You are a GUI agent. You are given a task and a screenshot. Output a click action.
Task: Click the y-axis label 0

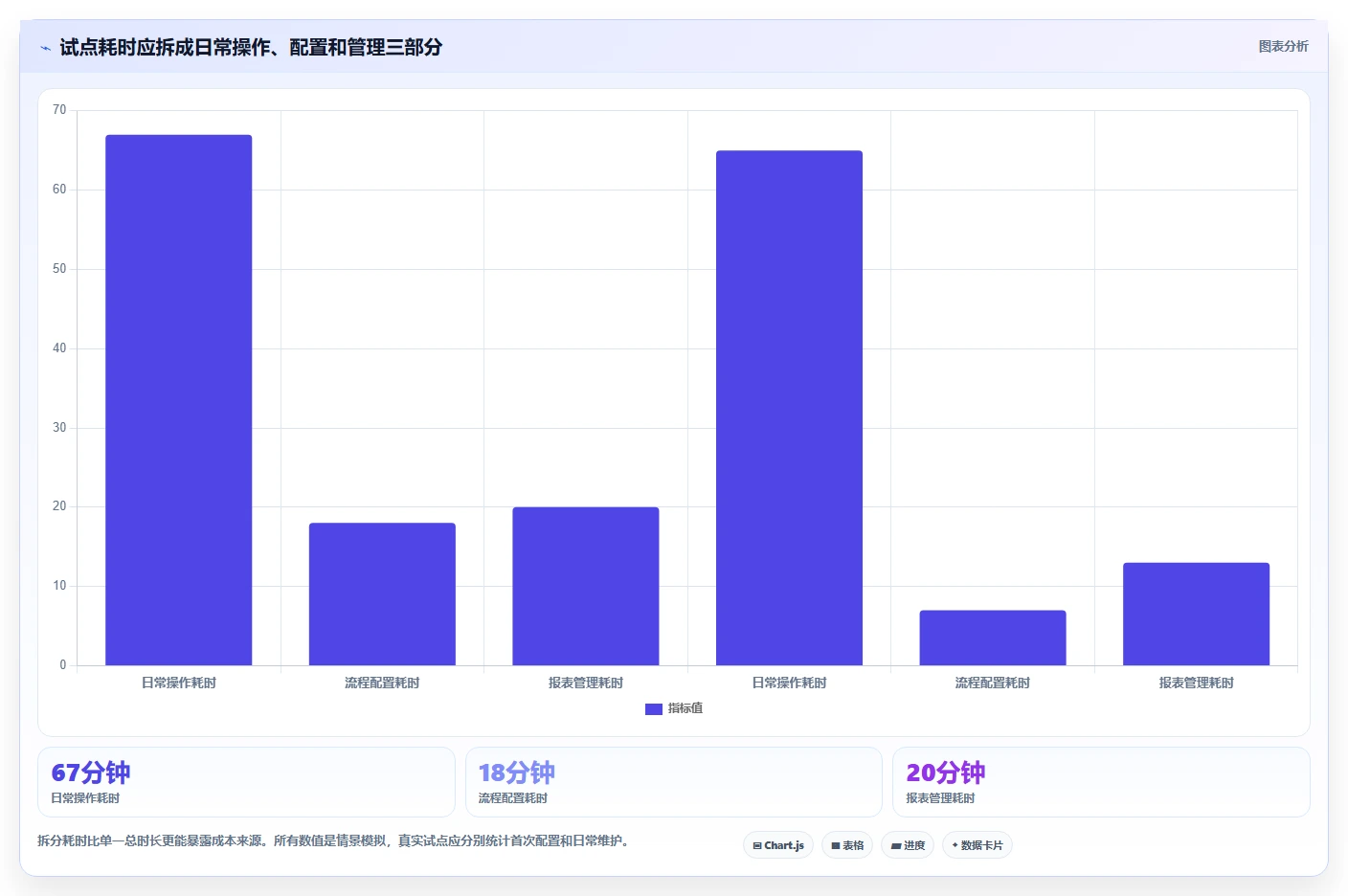(63, 665)
